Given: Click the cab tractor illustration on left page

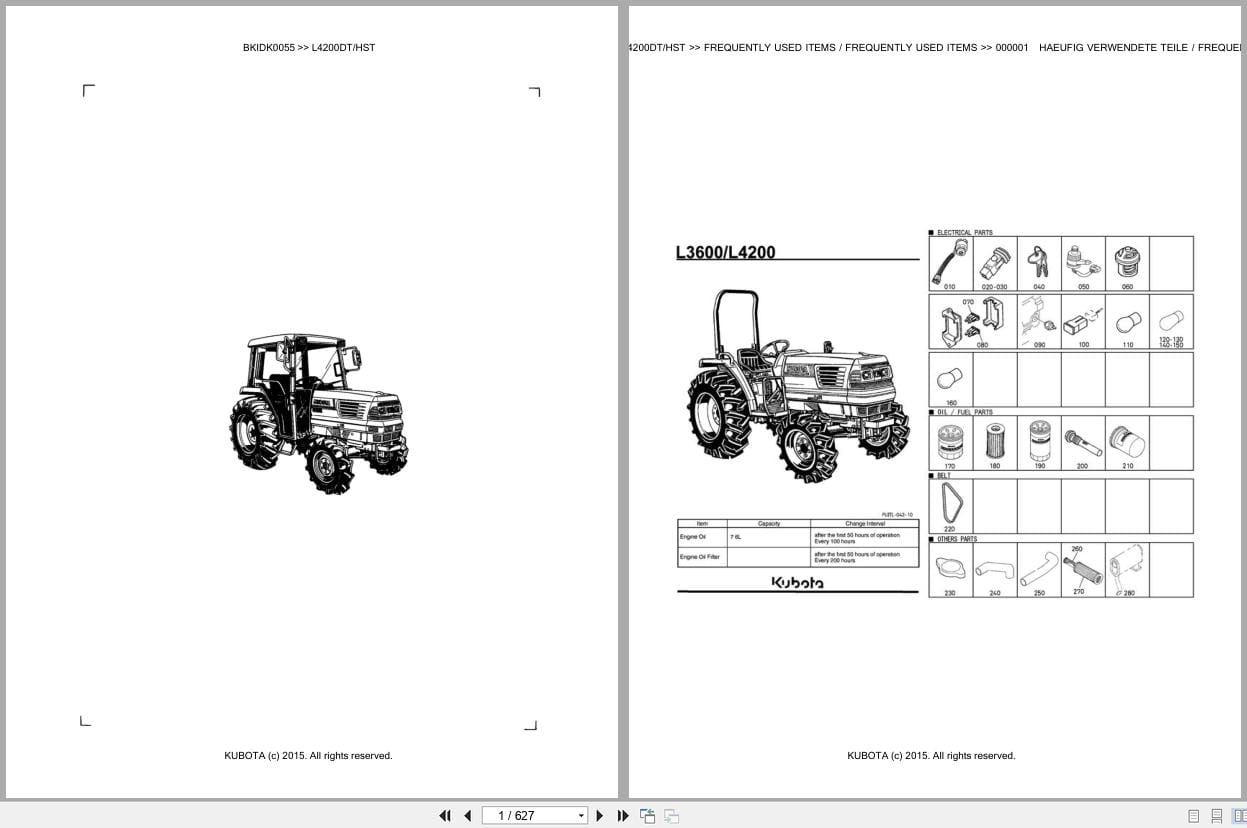Looking at the screenshot, I should (x=318, y=413).
